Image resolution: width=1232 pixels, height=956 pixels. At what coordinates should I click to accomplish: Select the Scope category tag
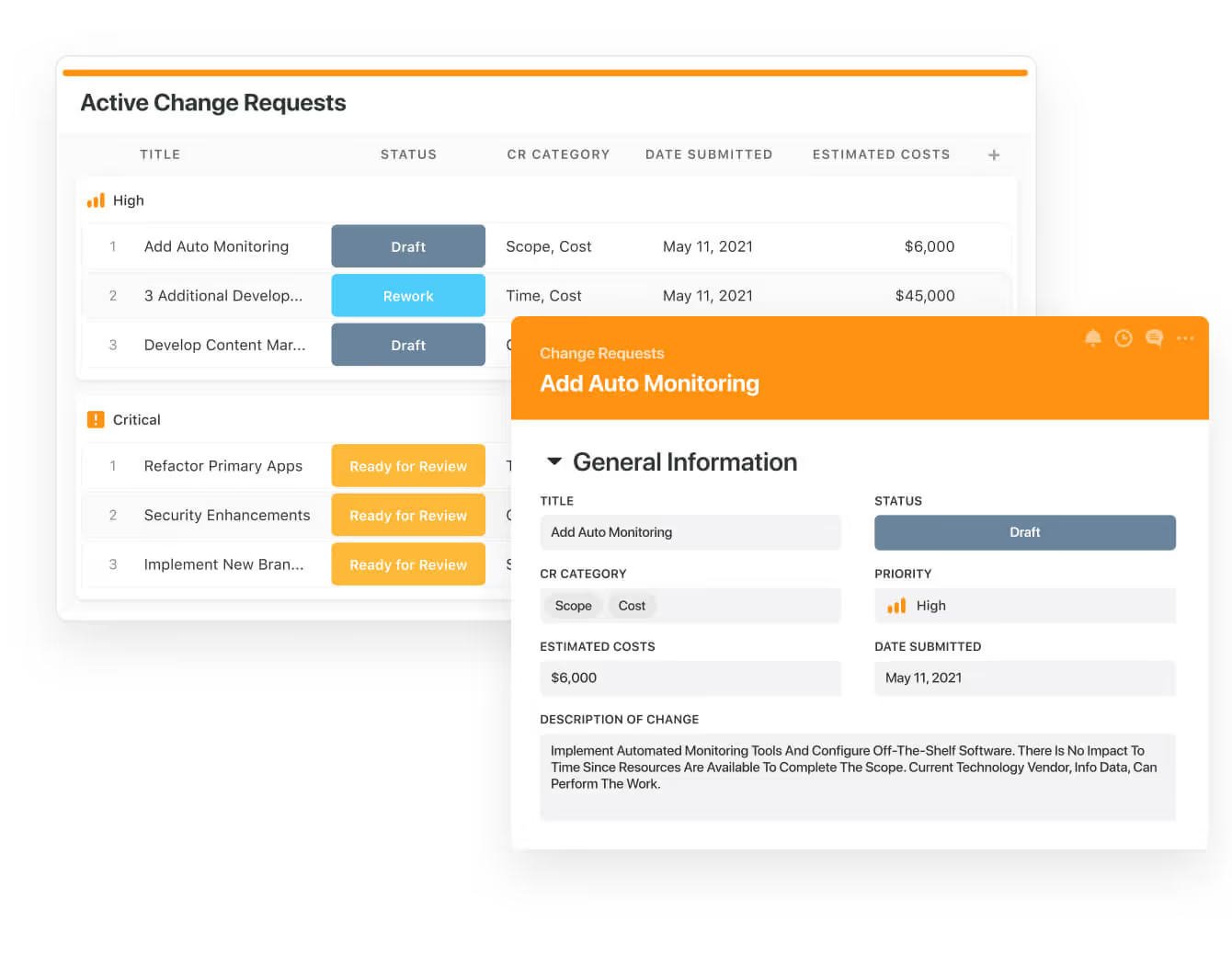pyautogui.click(x=573, y=606)
